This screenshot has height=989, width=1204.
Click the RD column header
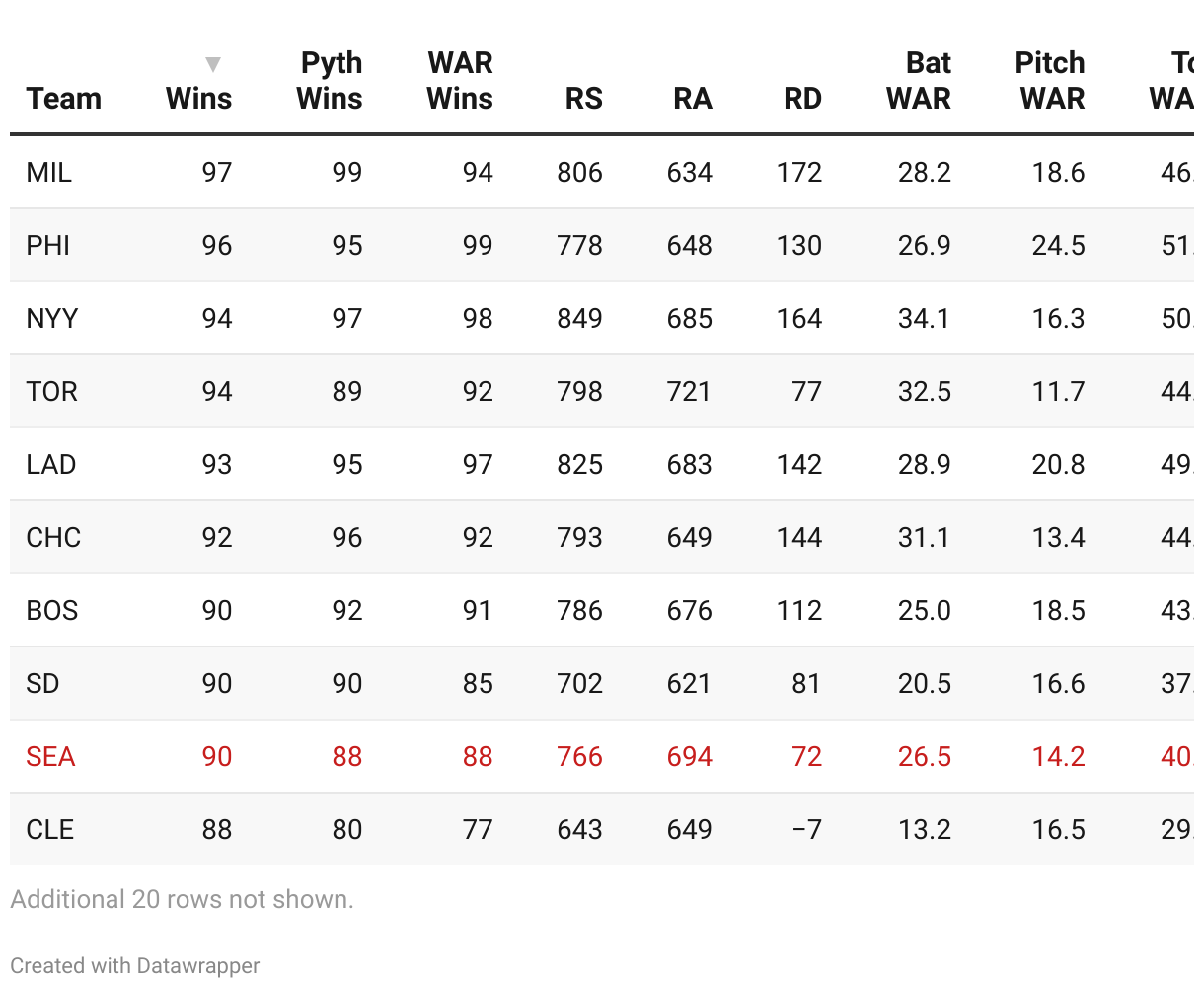(x=802, y=99)
